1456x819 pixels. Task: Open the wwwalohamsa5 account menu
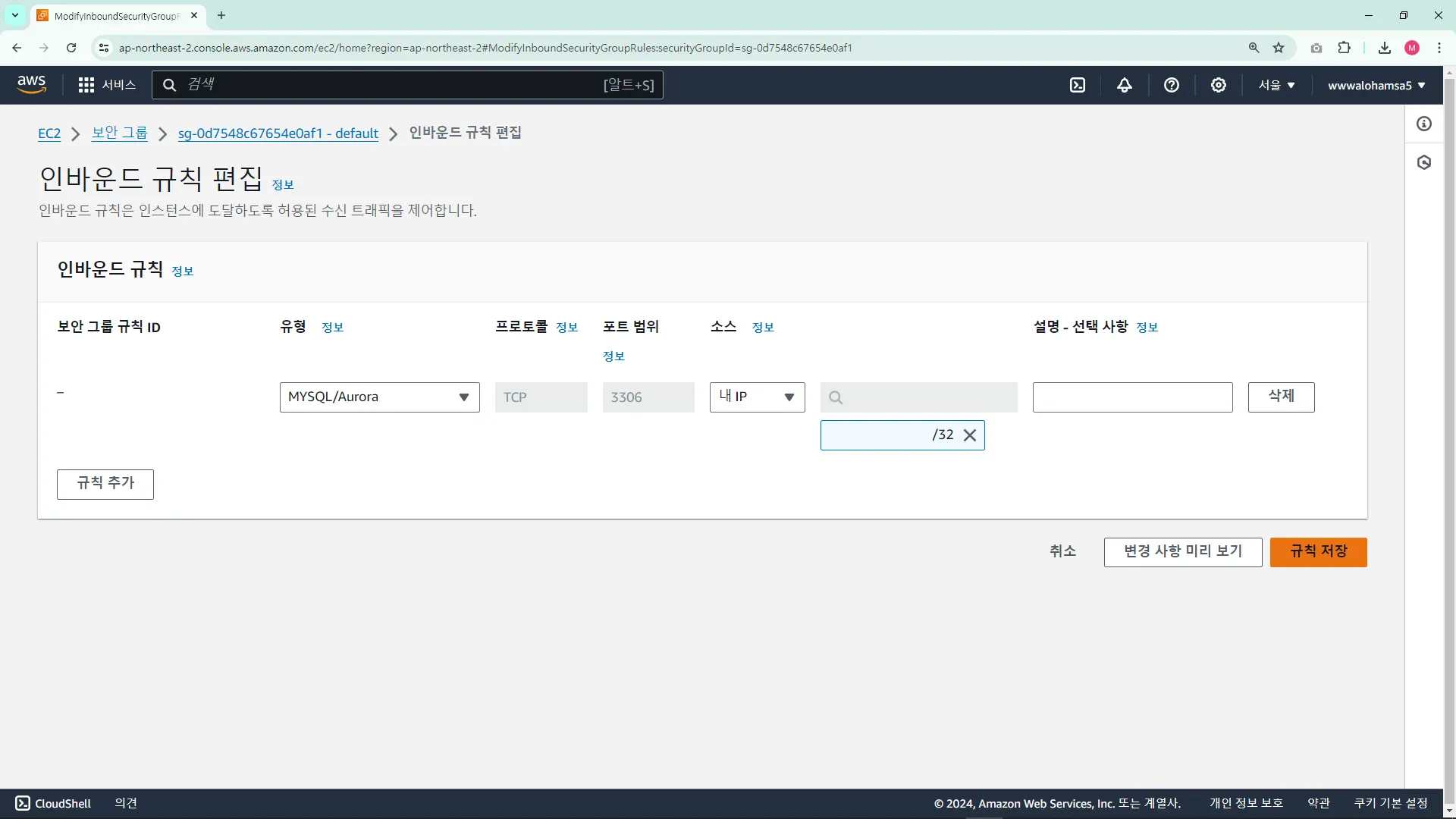pyautogui.click(x=1376, y=85)
